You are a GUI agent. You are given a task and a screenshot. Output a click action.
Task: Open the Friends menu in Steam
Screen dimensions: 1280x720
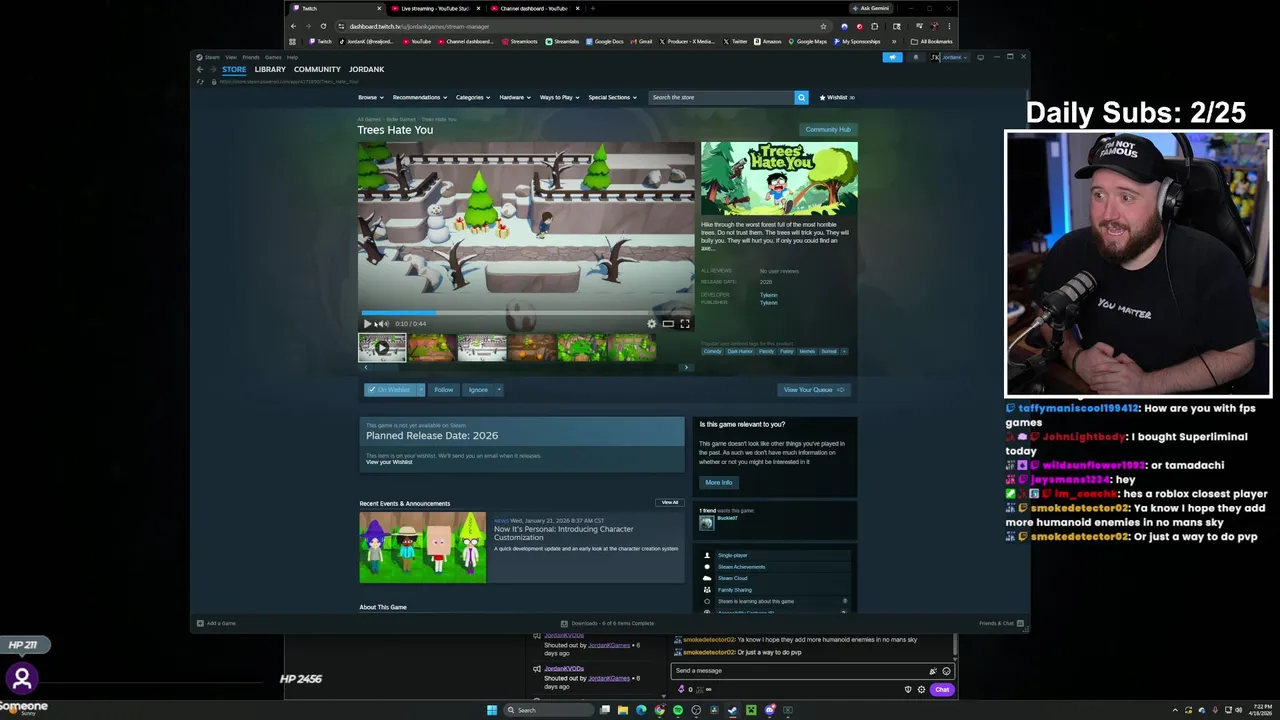click(x=251, y=57)
